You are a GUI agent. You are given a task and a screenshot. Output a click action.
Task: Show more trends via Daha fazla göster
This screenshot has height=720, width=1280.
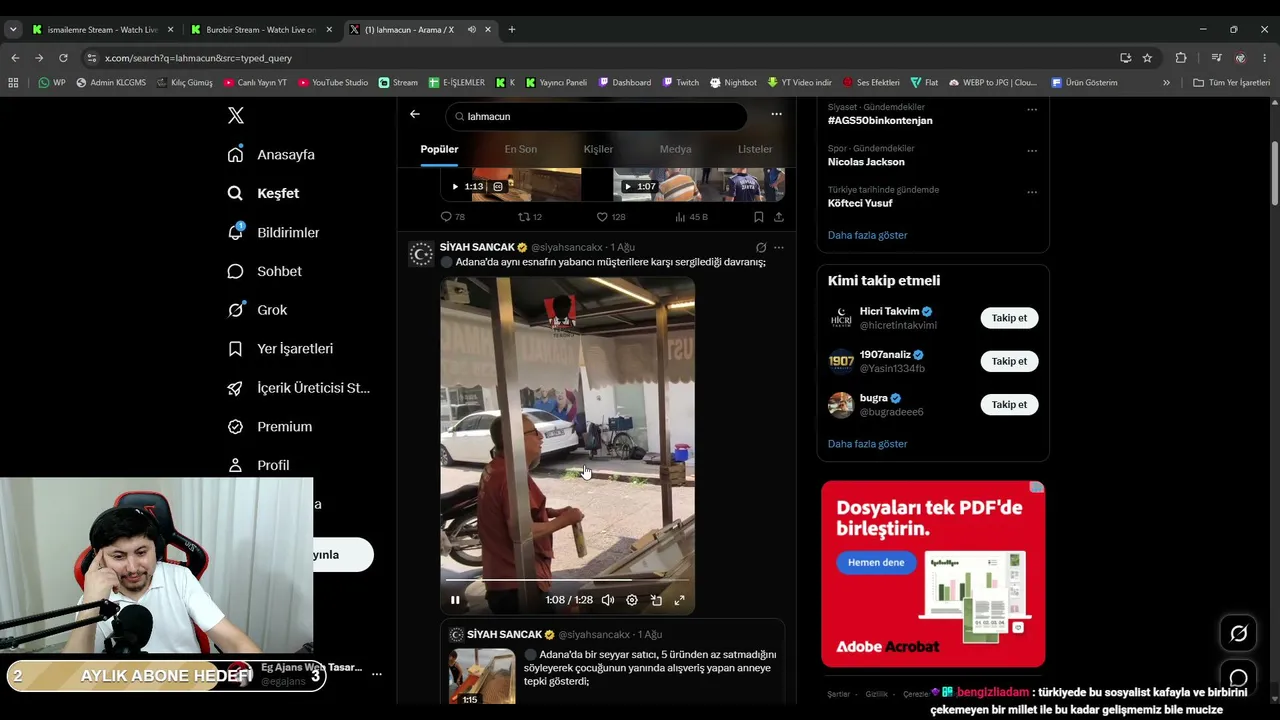pyautogui.click(x=868, y=235)
